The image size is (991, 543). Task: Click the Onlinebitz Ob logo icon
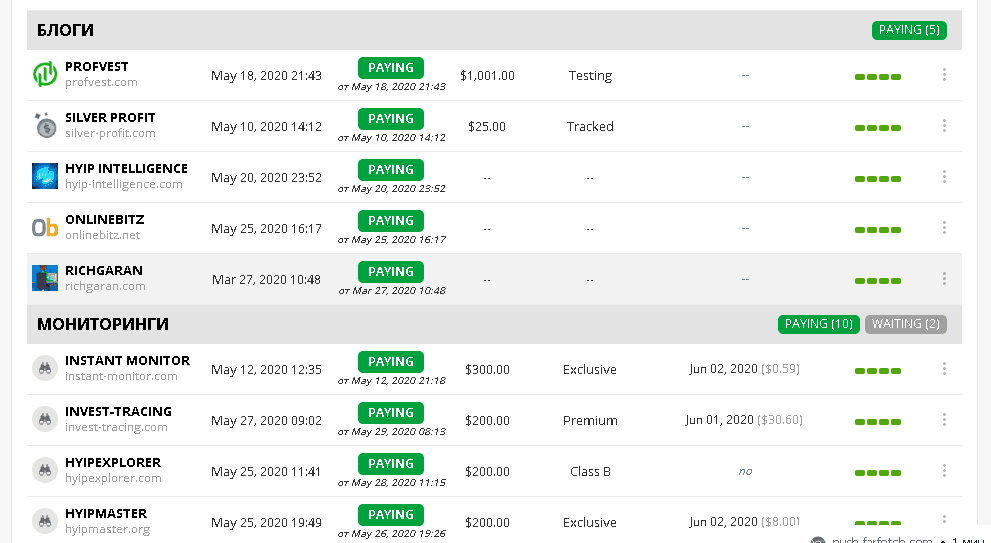[45, 227]
